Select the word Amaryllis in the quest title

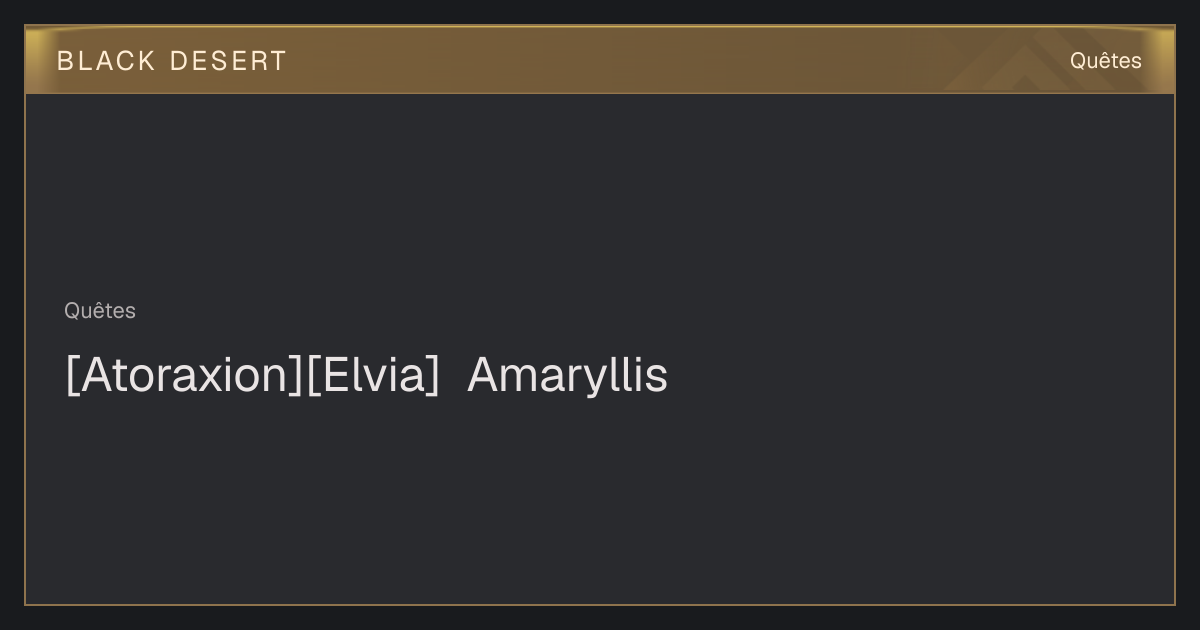pyautogui.click(x=567, y=375)
